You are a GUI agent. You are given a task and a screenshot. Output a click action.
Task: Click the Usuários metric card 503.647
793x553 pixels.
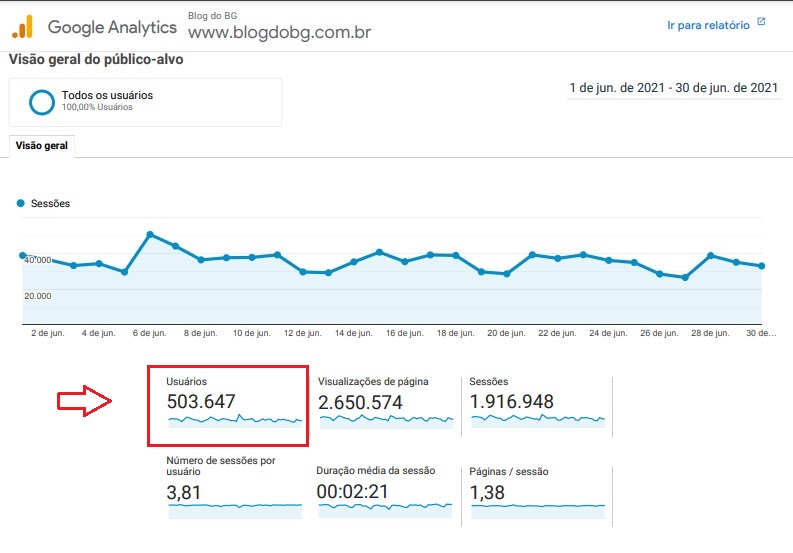pos(228,406)
